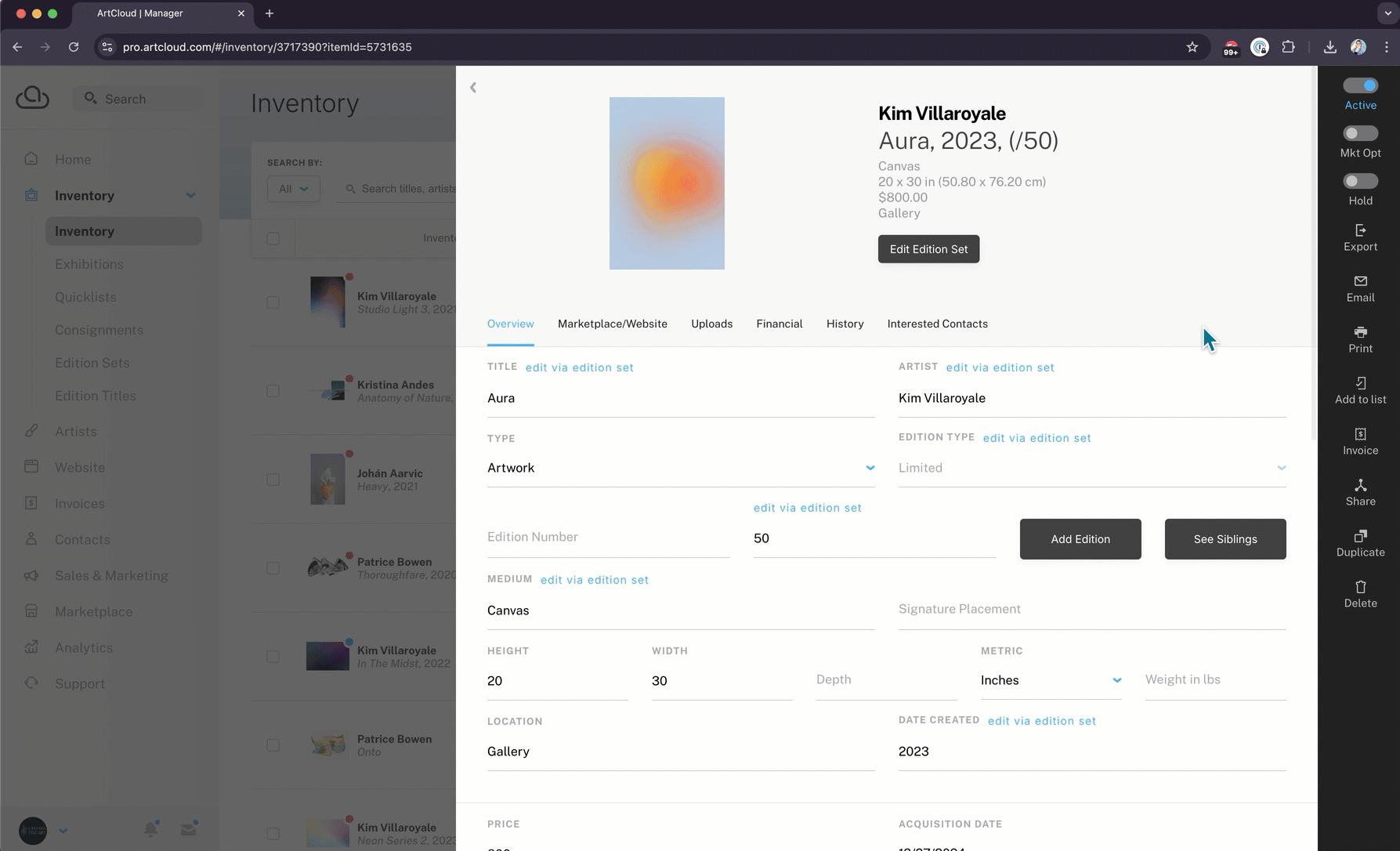Click the Invoice icon
This screenshot has height=851, width=1400.
coord(1361,433)
